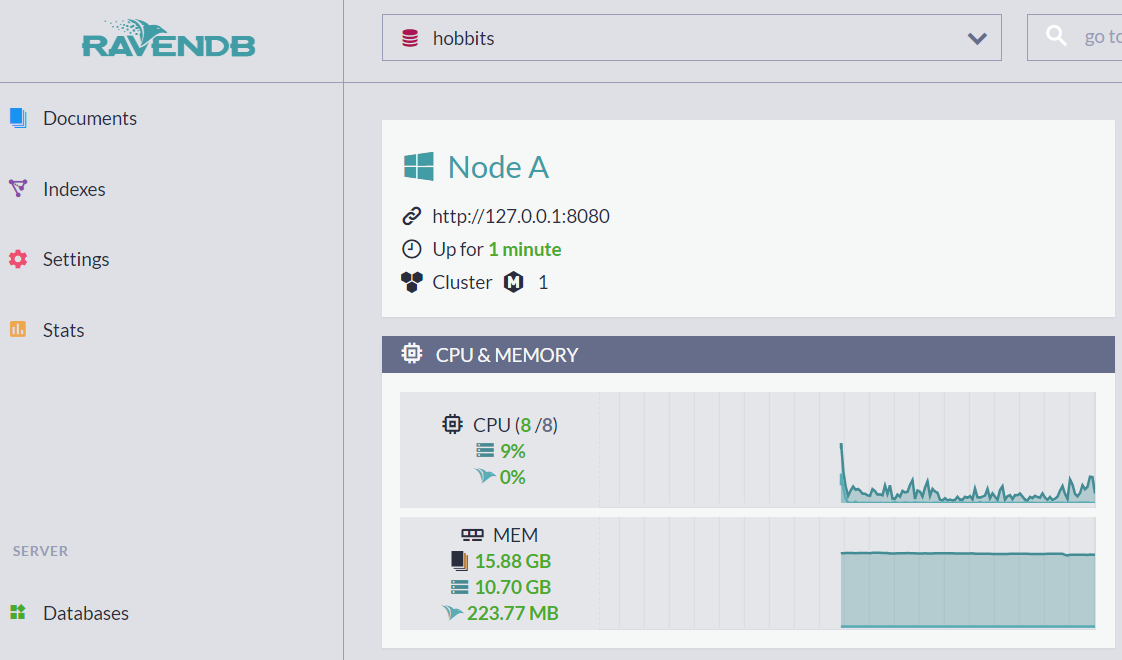This screenshot has width=1122, height=660.
Task: Click the Cluster hexagons icon
Action: pos(411,282)
